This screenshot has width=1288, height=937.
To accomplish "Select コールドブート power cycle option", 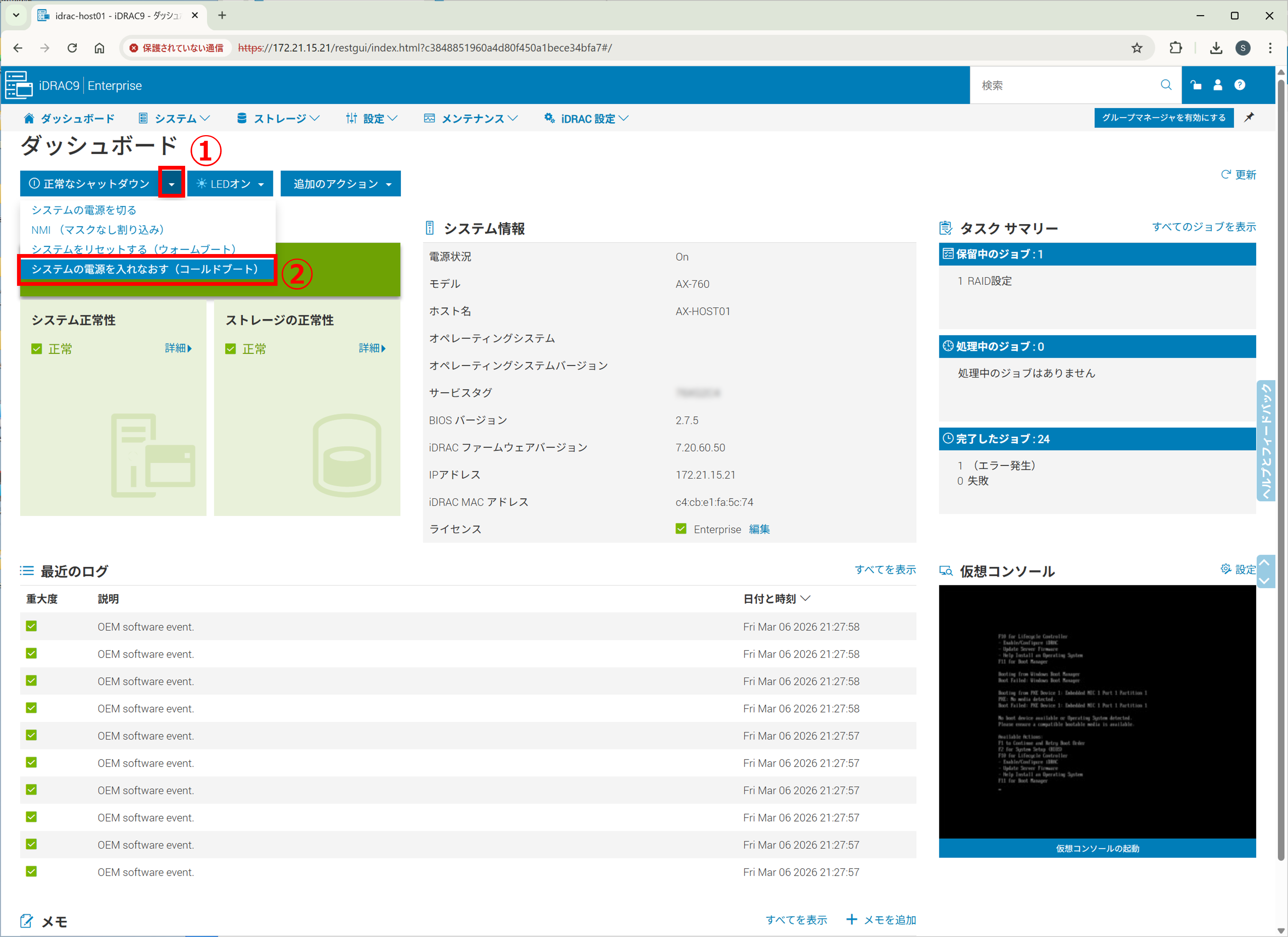I will 145,269.
